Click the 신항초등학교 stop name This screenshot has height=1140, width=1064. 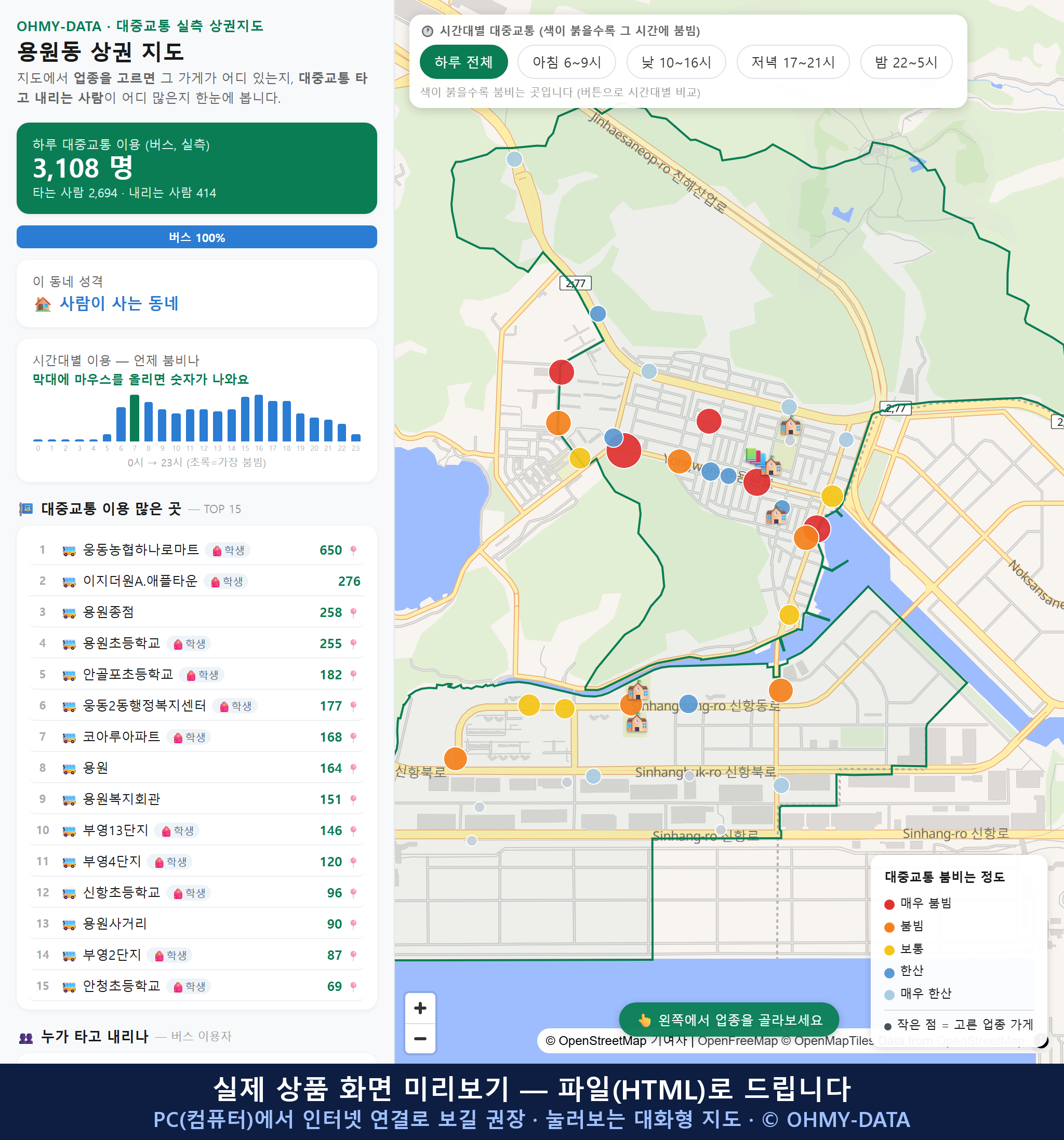pyautogui.click(x=122, y=893)
